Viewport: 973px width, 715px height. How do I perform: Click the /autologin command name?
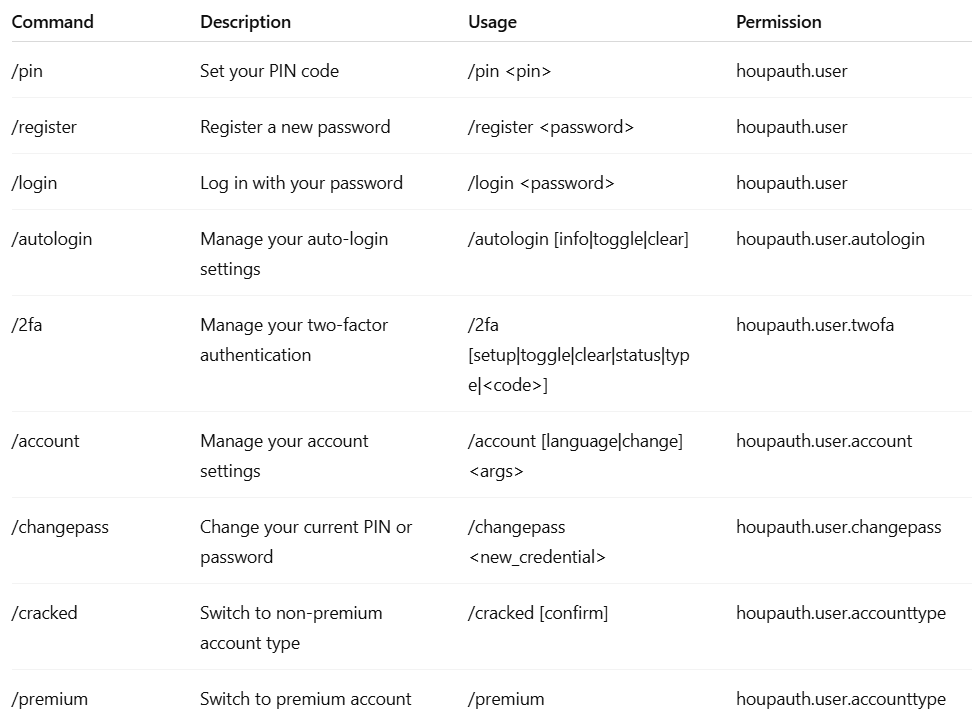pos(51,239)
